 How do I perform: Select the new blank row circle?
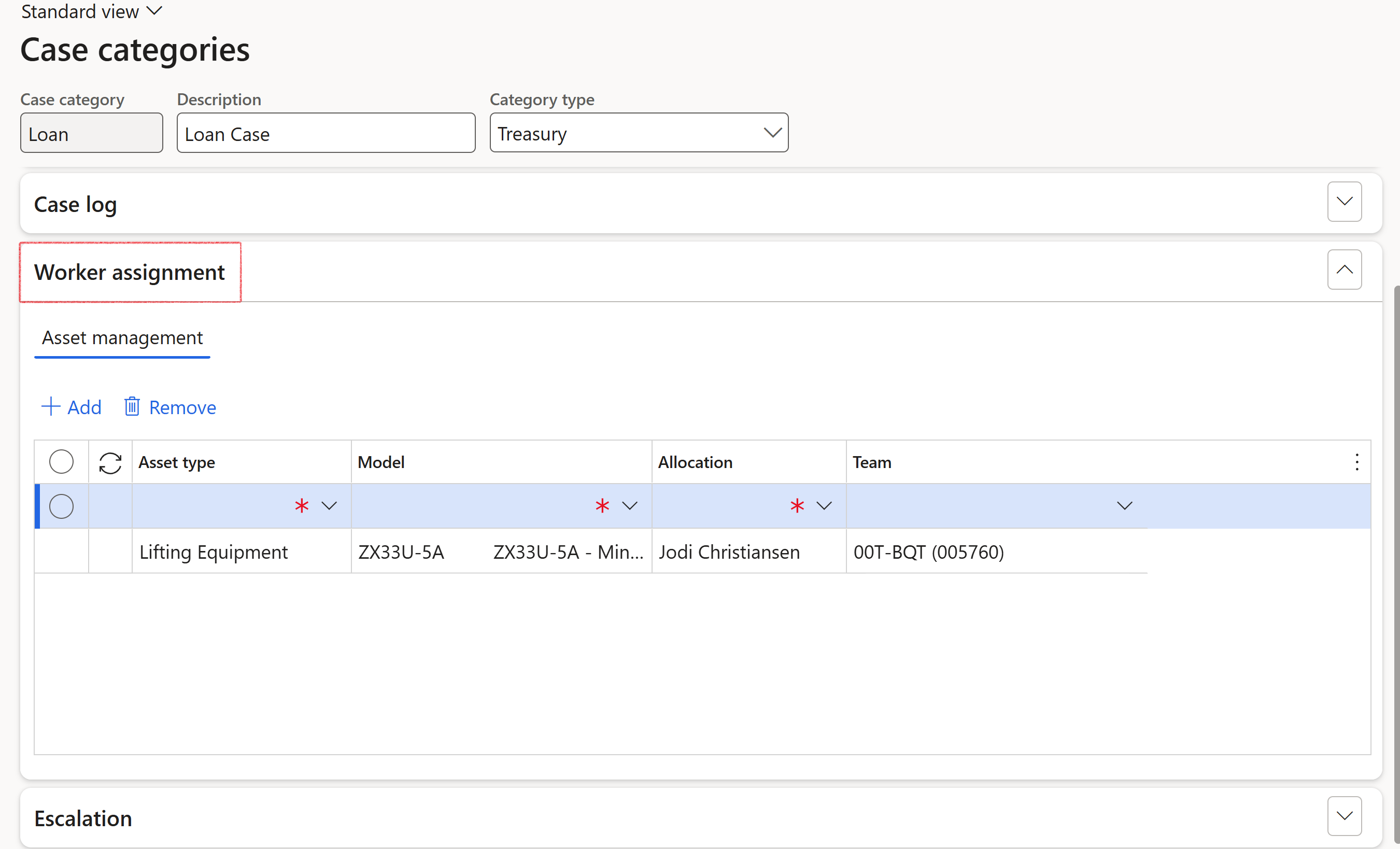pyautogui.click(x=61, y=506)
